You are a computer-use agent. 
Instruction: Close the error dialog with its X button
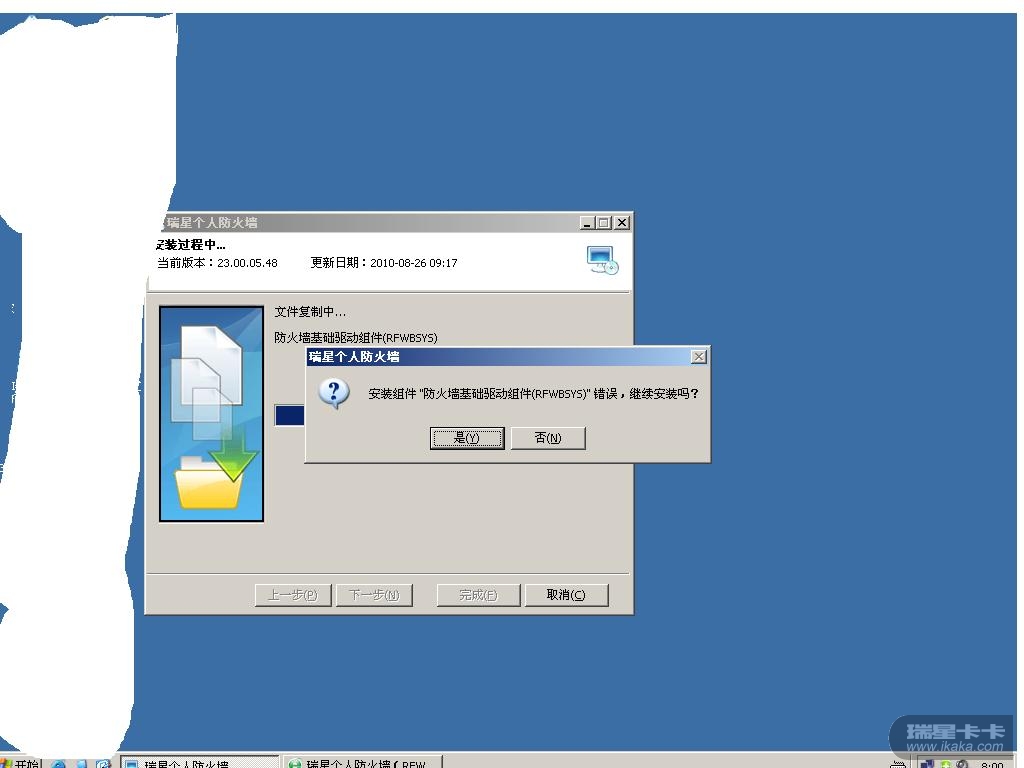699,357
